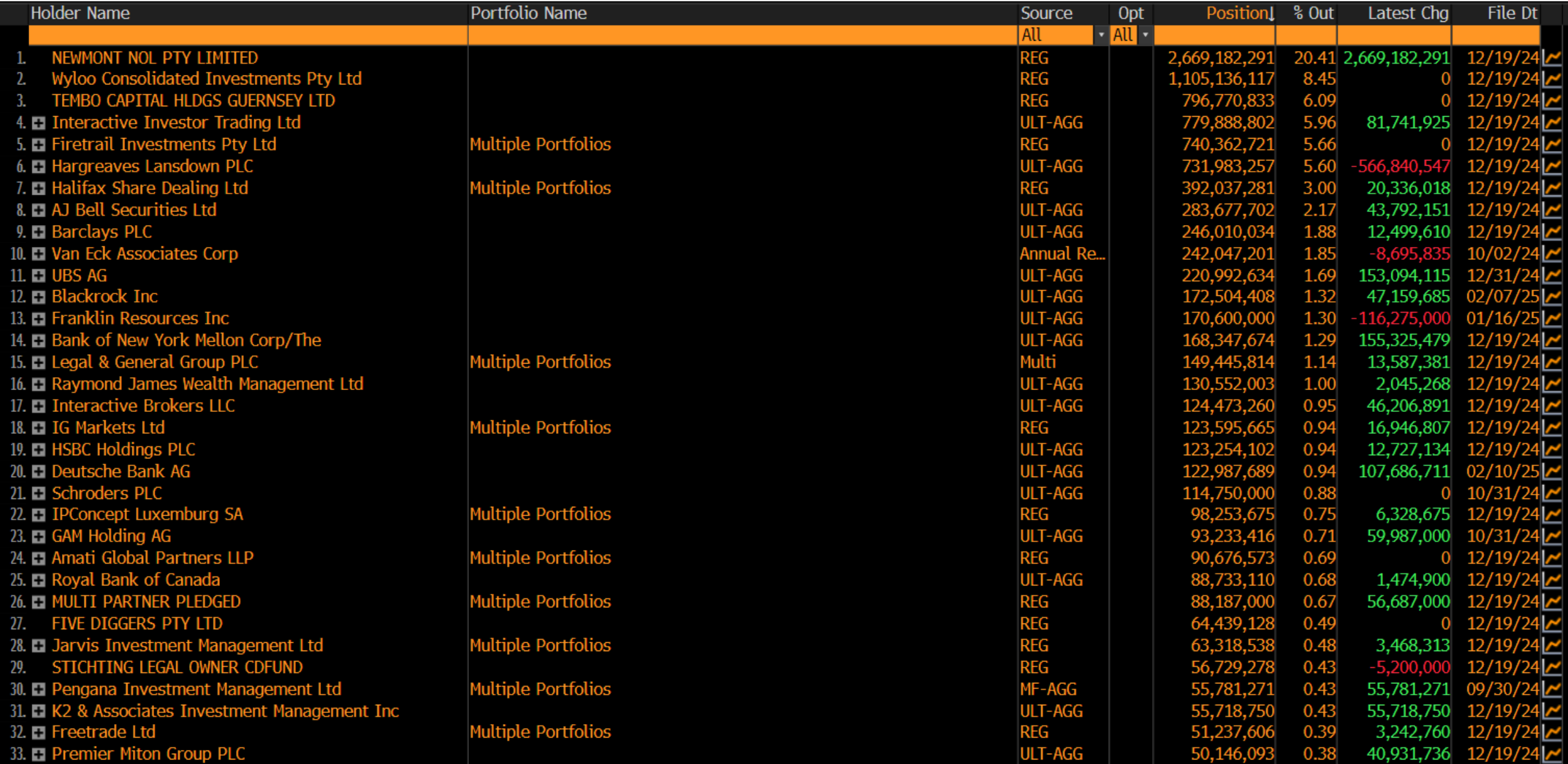This screenshot has height=764, width=1568.
Task: Open chart icon for Barclays PLC row
Action: coord(1552,232)
